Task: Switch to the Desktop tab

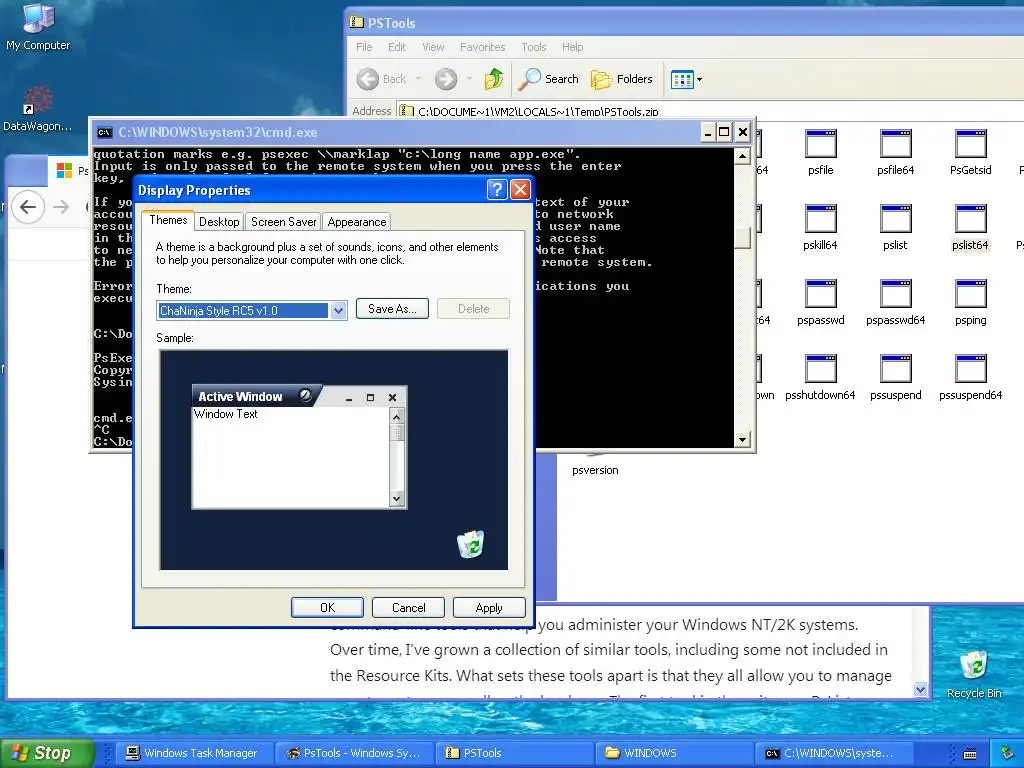Action: click(219, 222)
